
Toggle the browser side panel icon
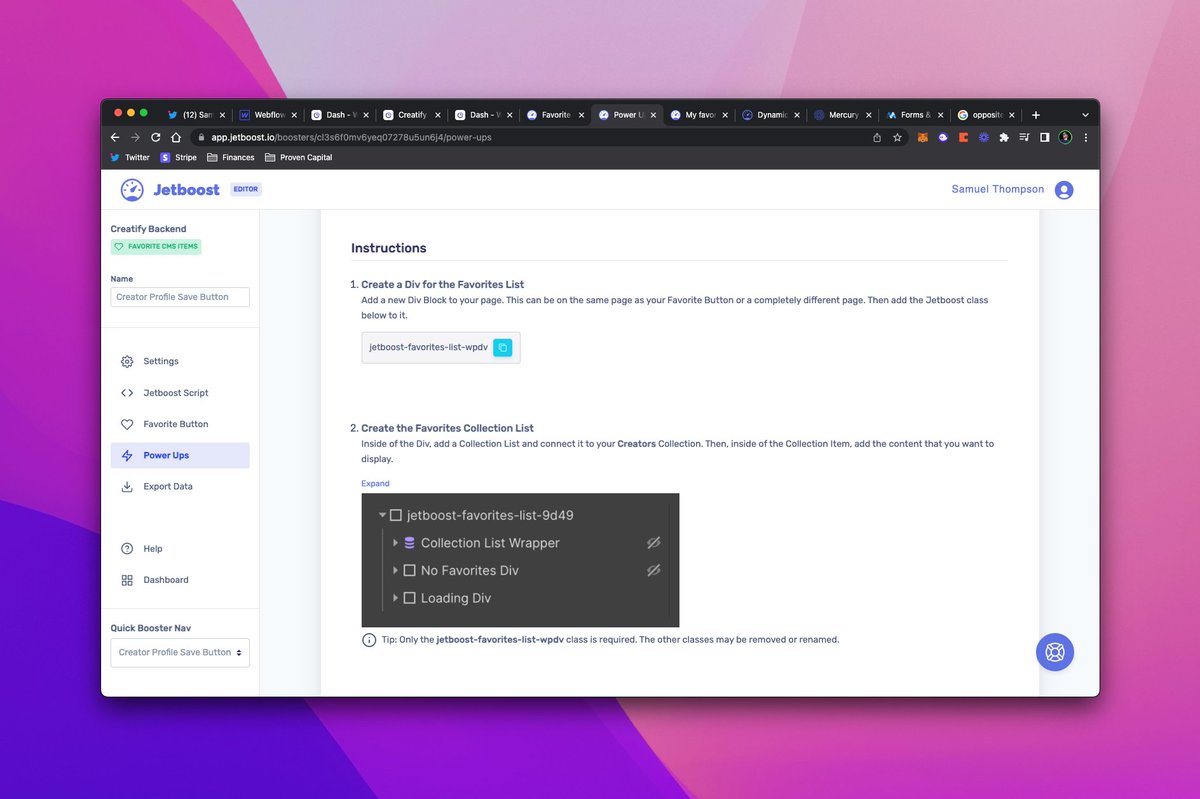[1044, 137]
